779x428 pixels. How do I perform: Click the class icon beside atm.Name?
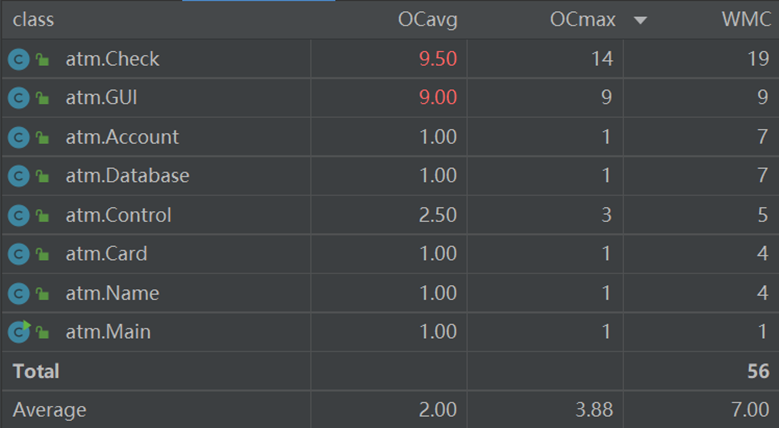(18, 293)
